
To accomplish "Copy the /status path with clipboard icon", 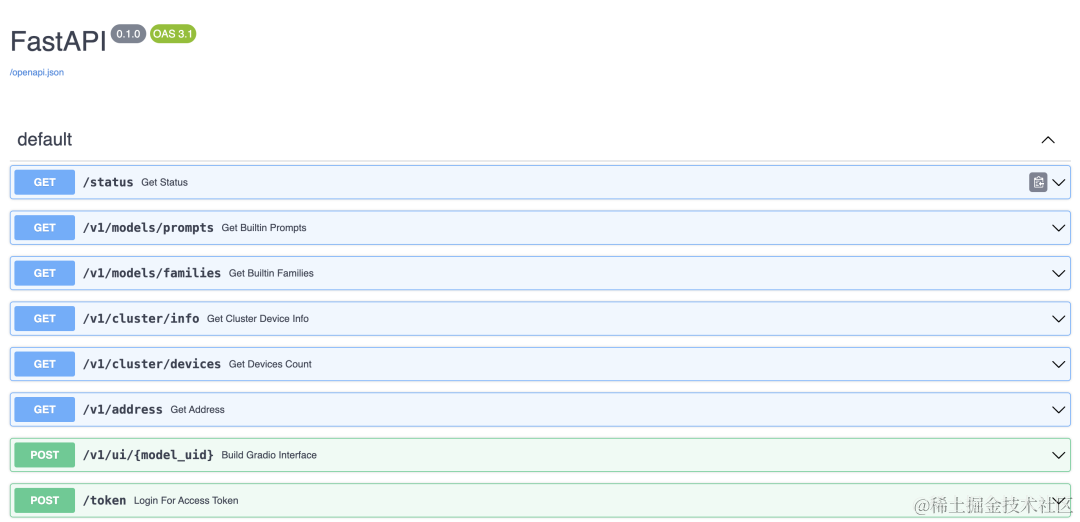I will pos(1038,182).
